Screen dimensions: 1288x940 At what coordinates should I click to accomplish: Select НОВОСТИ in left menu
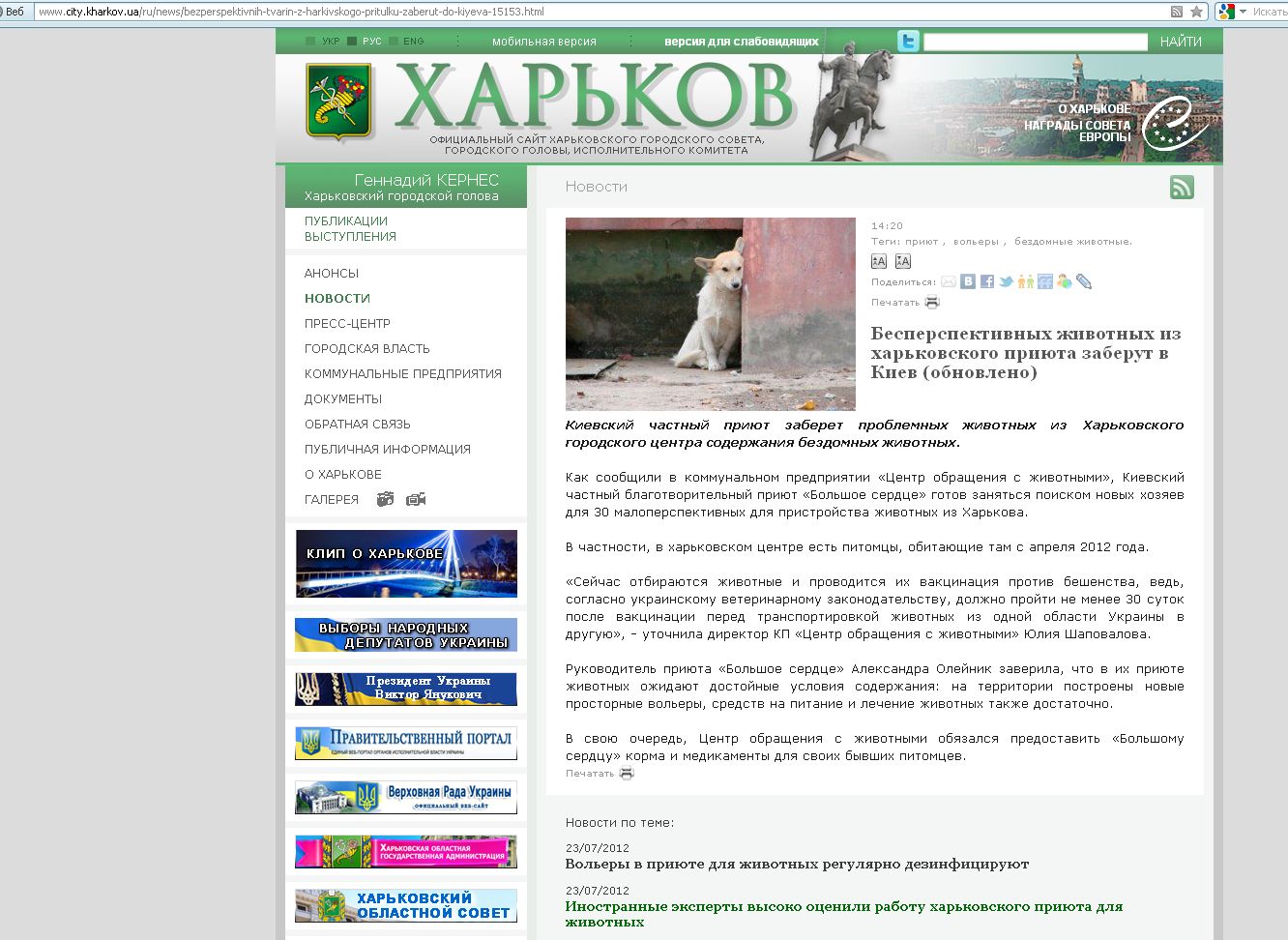(337, 298)
